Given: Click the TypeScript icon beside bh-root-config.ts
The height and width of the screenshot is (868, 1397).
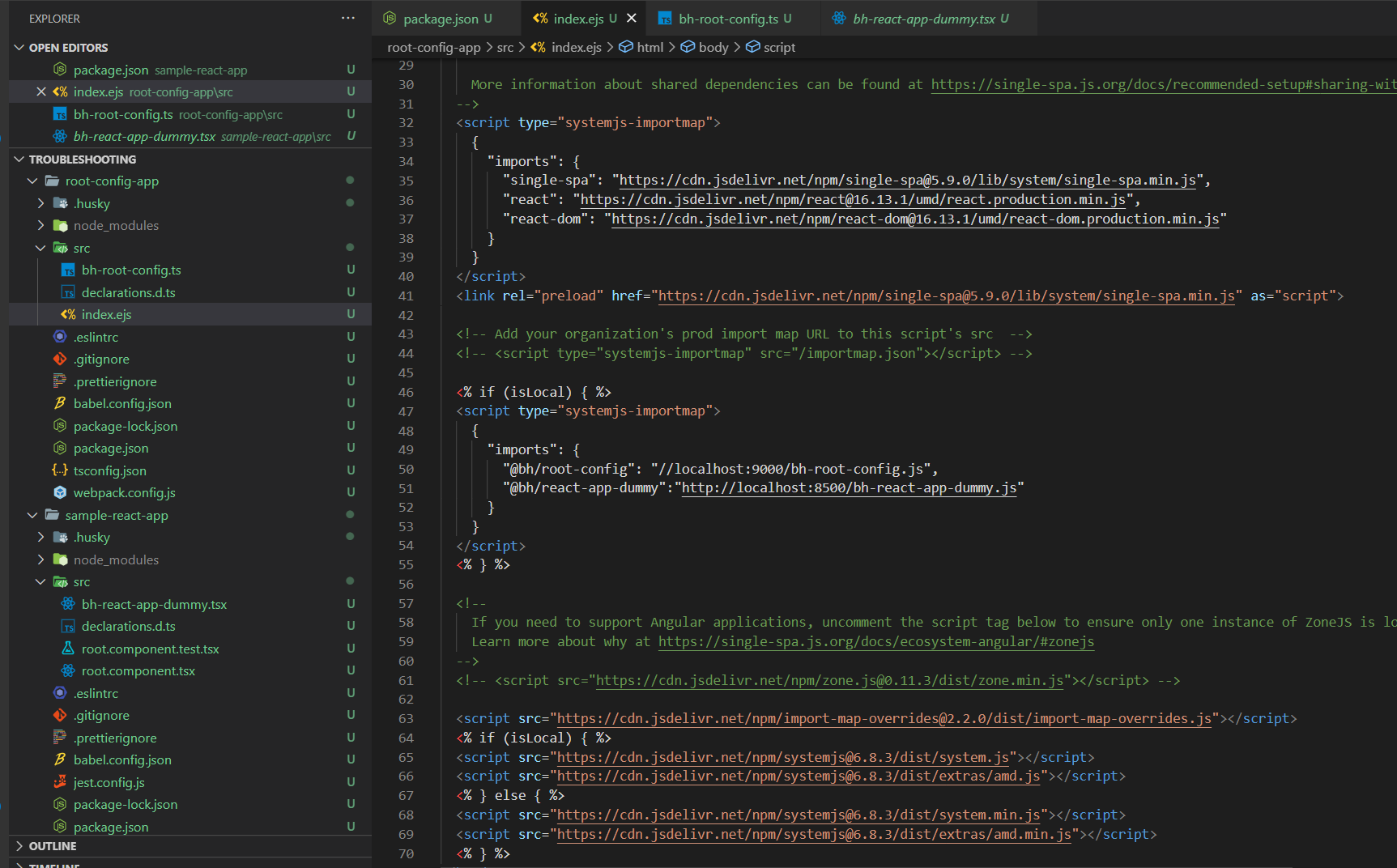Looking at the screenshot, I should pos(67,270).
